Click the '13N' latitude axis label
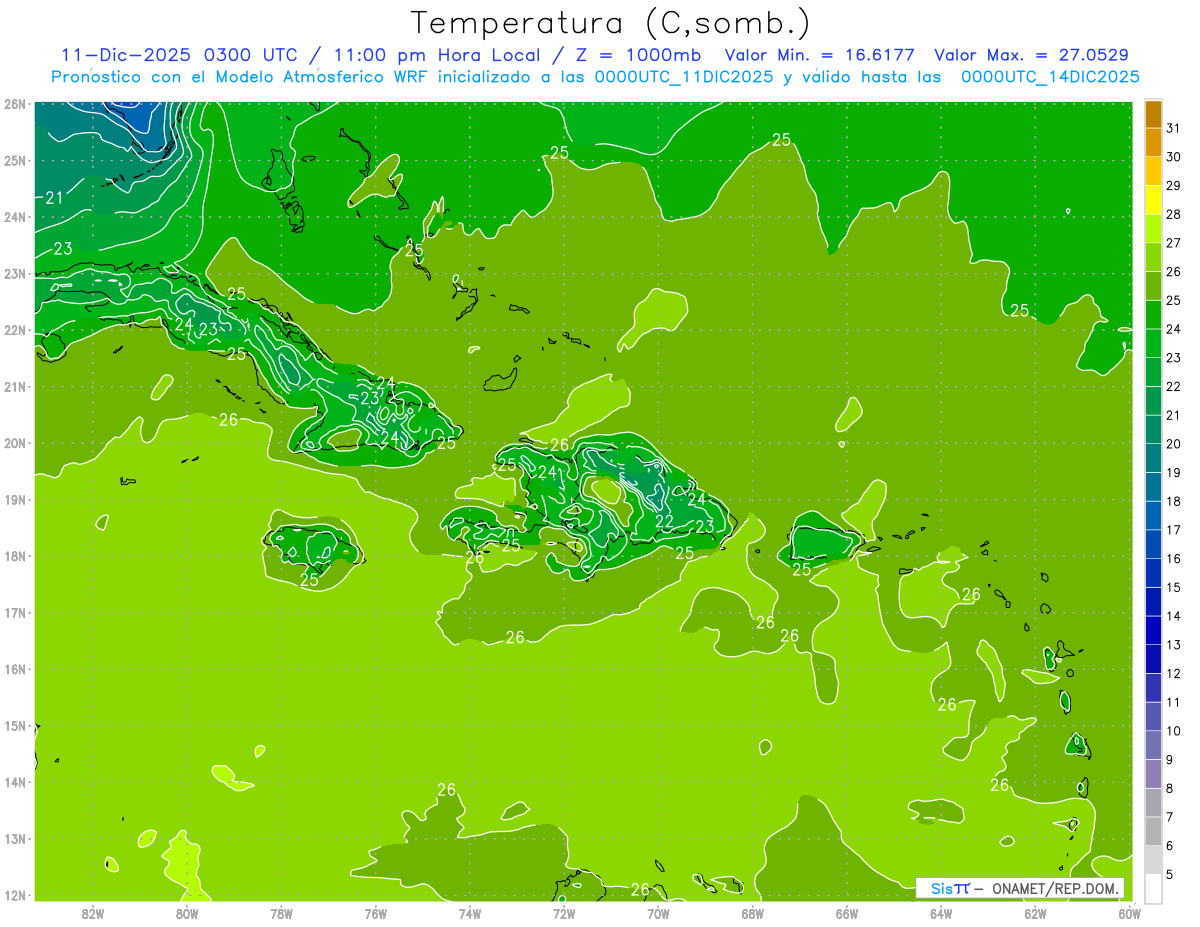This screenshot has height=927, width=1200. pos(15,838)
